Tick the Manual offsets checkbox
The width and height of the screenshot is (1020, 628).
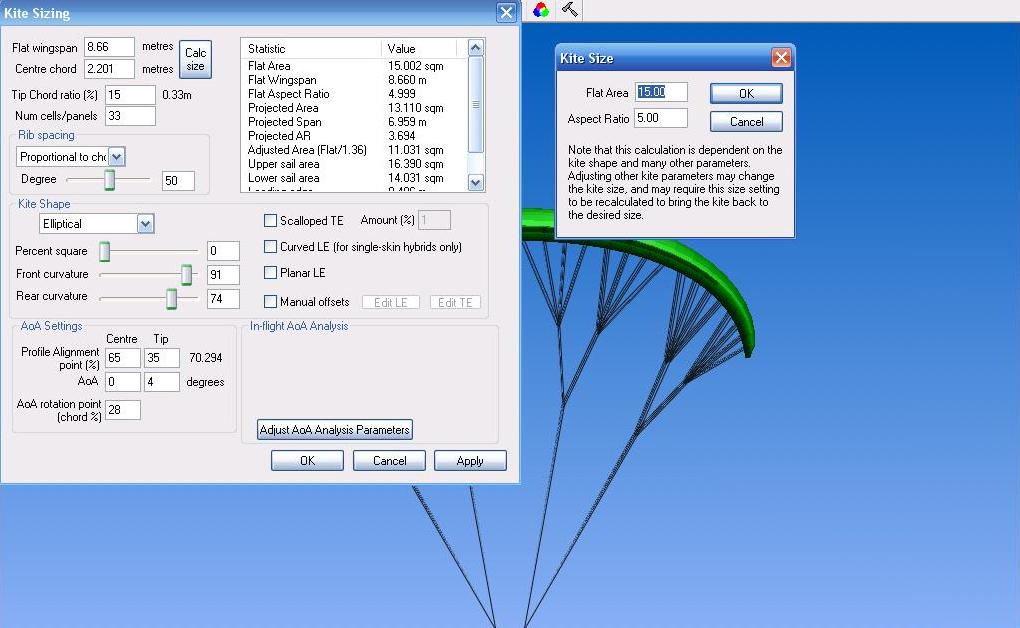coord(271,302)
